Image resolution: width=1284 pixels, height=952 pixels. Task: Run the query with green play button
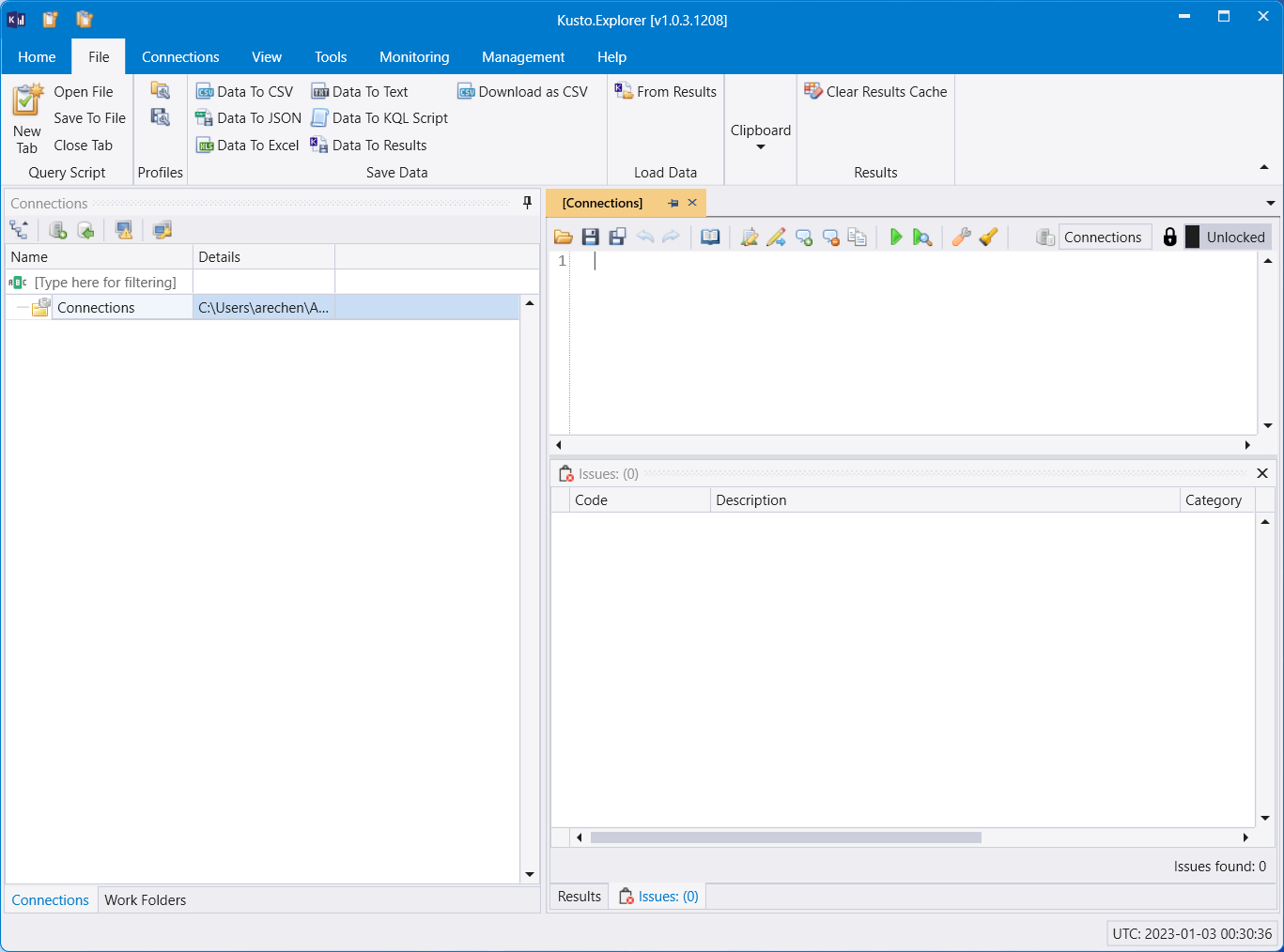[x=895, y=238]
